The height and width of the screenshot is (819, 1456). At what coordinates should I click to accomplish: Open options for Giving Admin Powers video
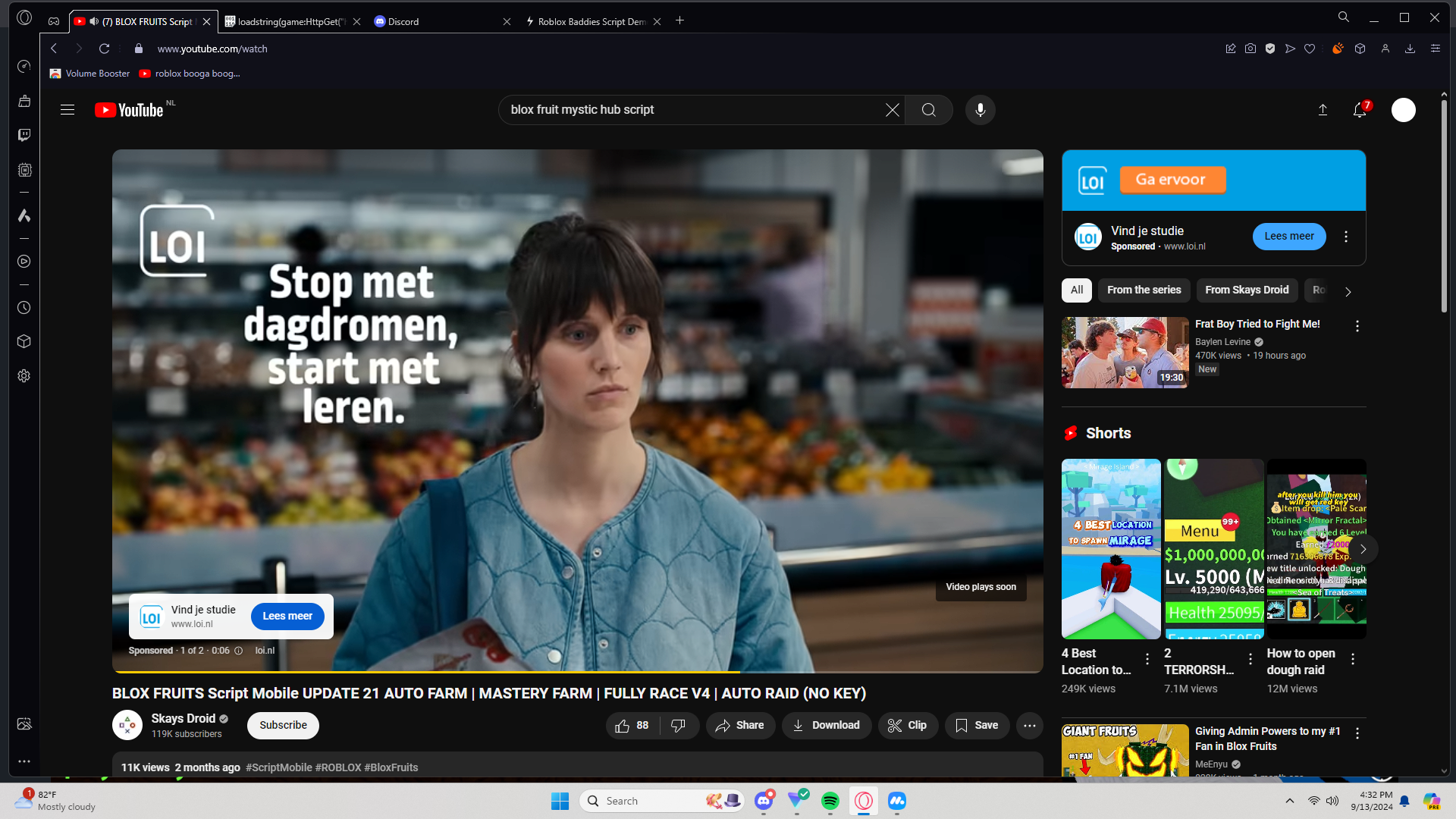coord(1357,733)
